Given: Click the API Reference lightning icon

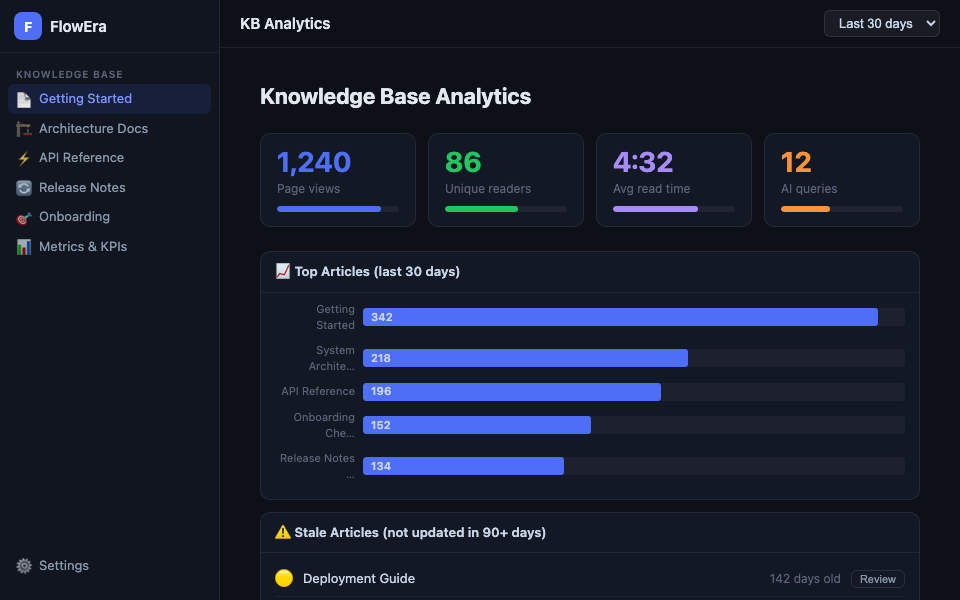Looking at the screenshot, I should (x=24, y=158).
